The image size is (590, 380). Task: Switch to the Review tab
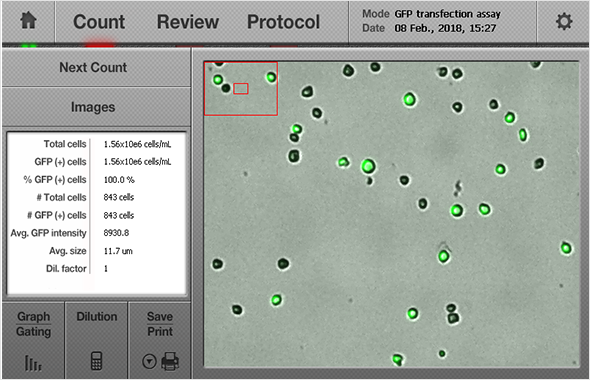(188, 22)
